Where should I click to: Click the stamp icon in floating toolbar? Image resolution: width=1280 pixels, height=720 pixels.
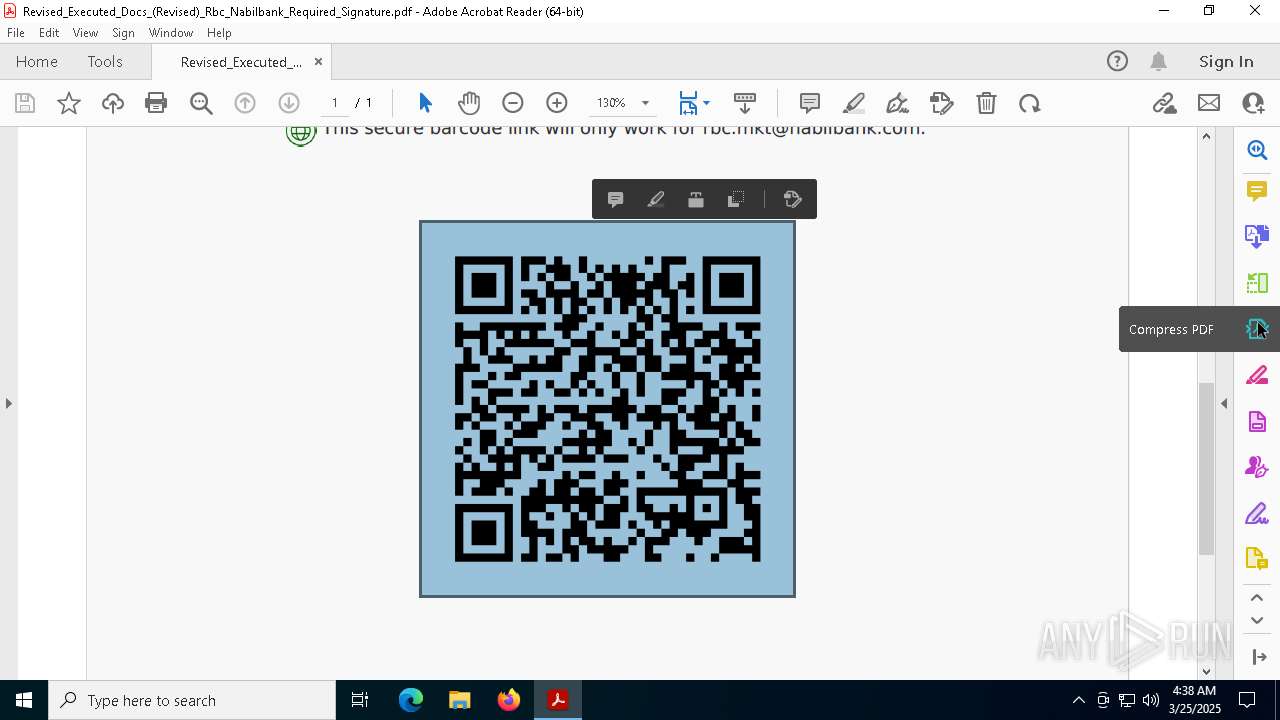click(x=696, y=199)
